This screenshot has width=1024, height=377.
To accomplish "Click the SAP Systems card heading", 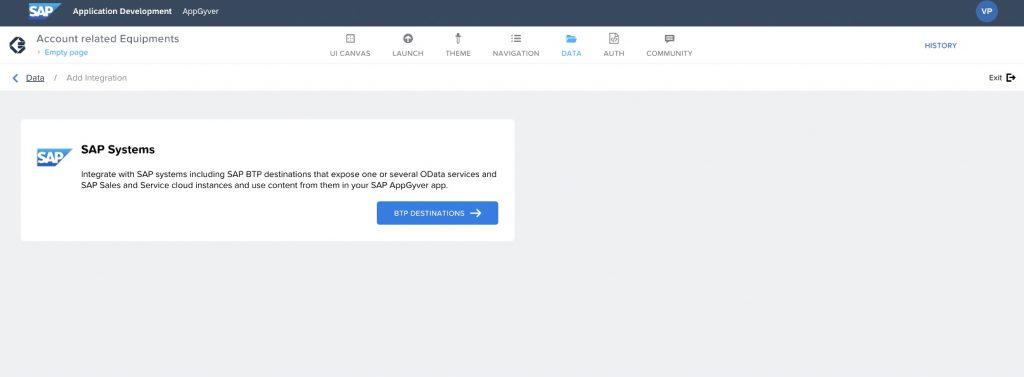I will pos(118,150).
